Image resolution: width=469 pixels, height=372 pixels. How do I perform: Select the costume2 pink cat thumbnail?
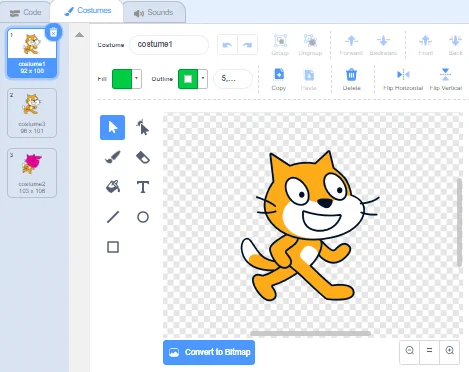coord(32,173)
